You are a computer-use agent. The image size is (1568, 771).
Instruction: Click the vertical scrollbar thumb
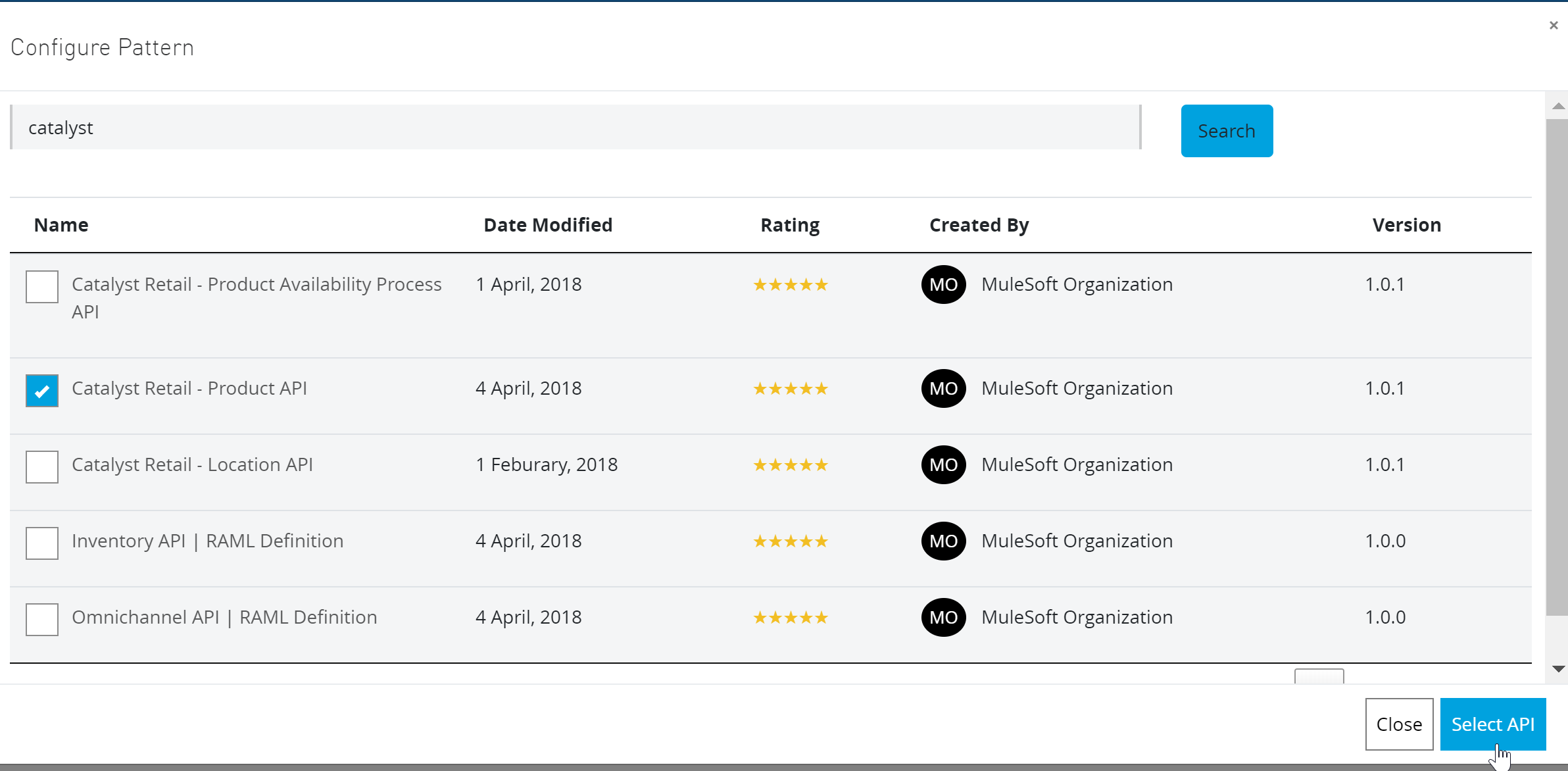(x=1557, y=367)
